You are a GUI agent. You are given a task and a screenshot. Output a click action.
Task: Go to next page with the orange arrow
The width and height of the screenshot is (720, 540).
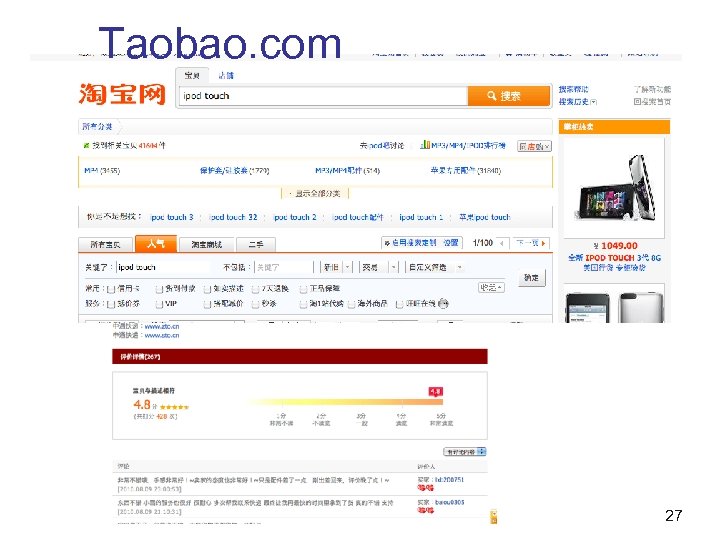coord(543,243)
